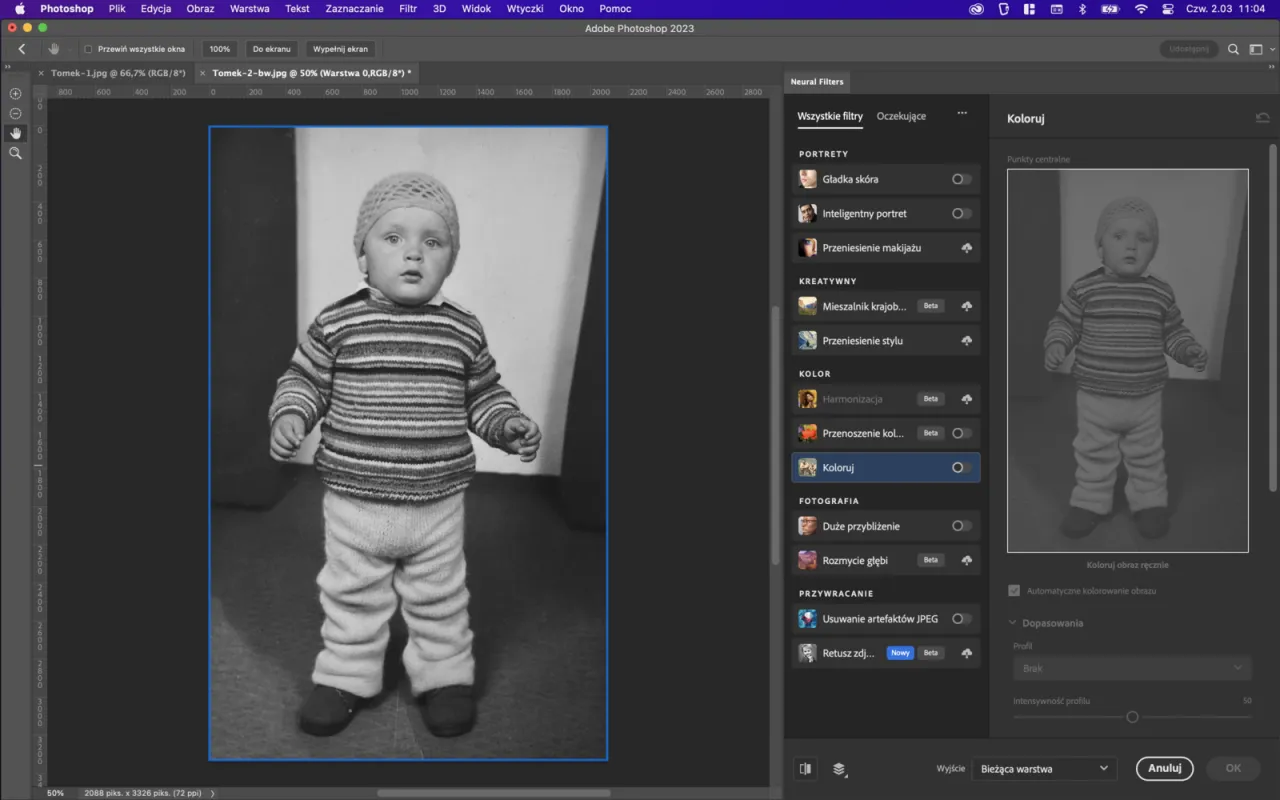Image resolution: width=1280 pixels, height=800 pixels.
Task: Click the search icon in the top bar
Action: tap(1233, 48)
